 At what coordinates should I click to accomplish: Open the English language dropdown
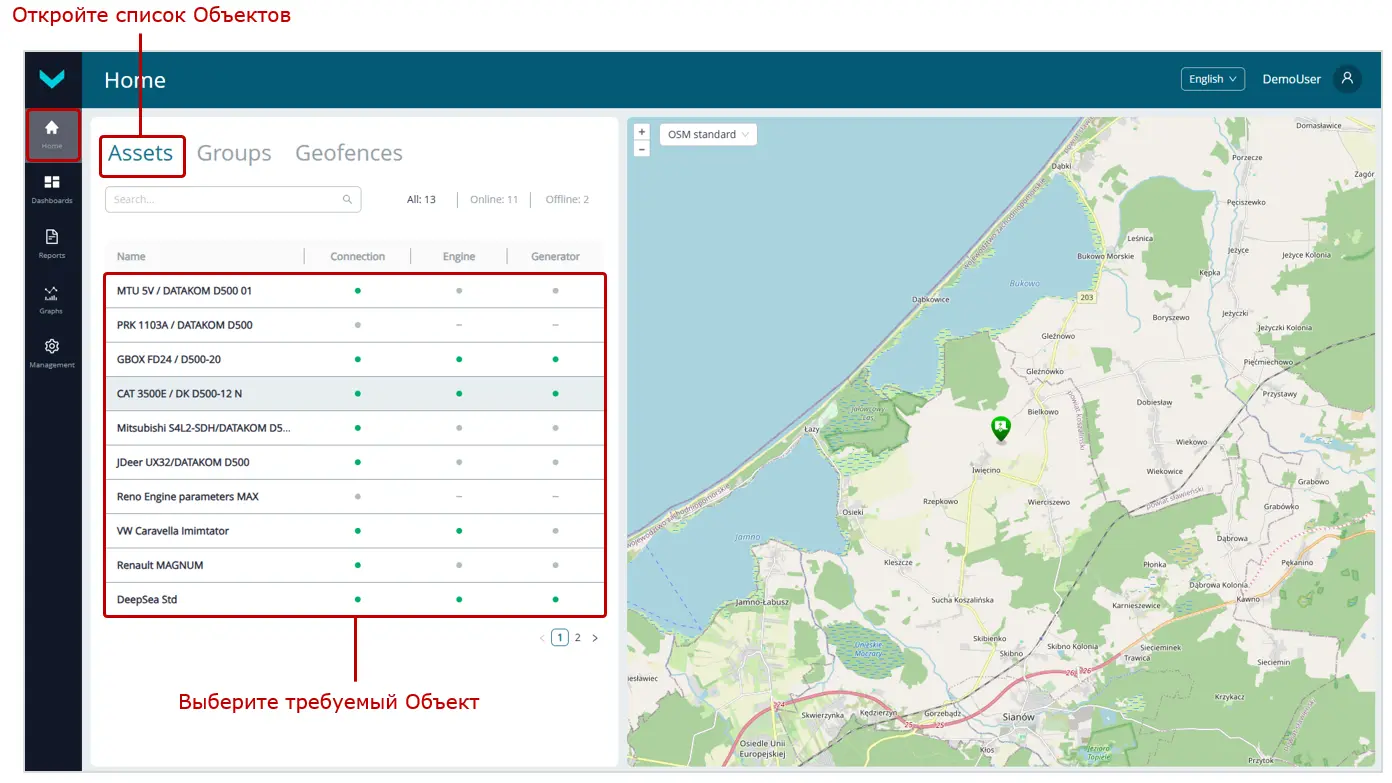click(x=1212, y=79)
